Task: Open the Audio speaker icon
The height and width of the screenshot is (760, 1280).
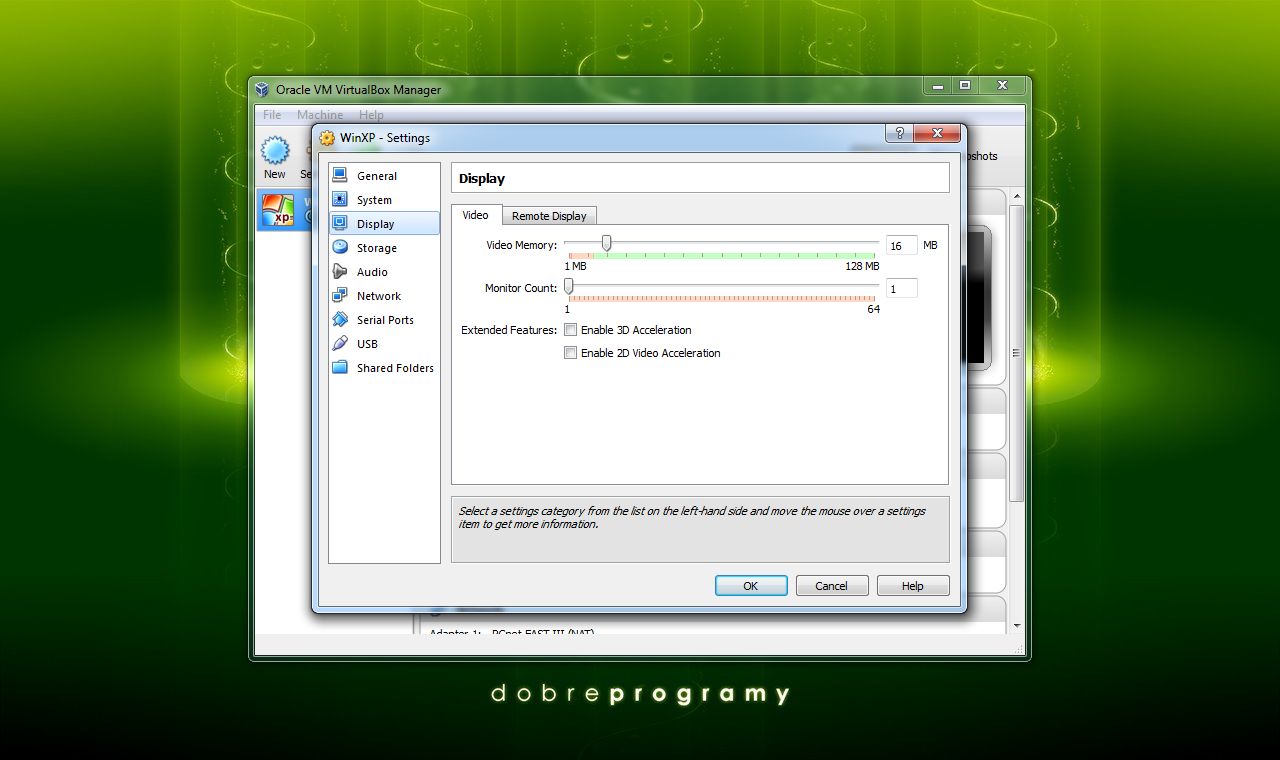Action: pos(340,271)
